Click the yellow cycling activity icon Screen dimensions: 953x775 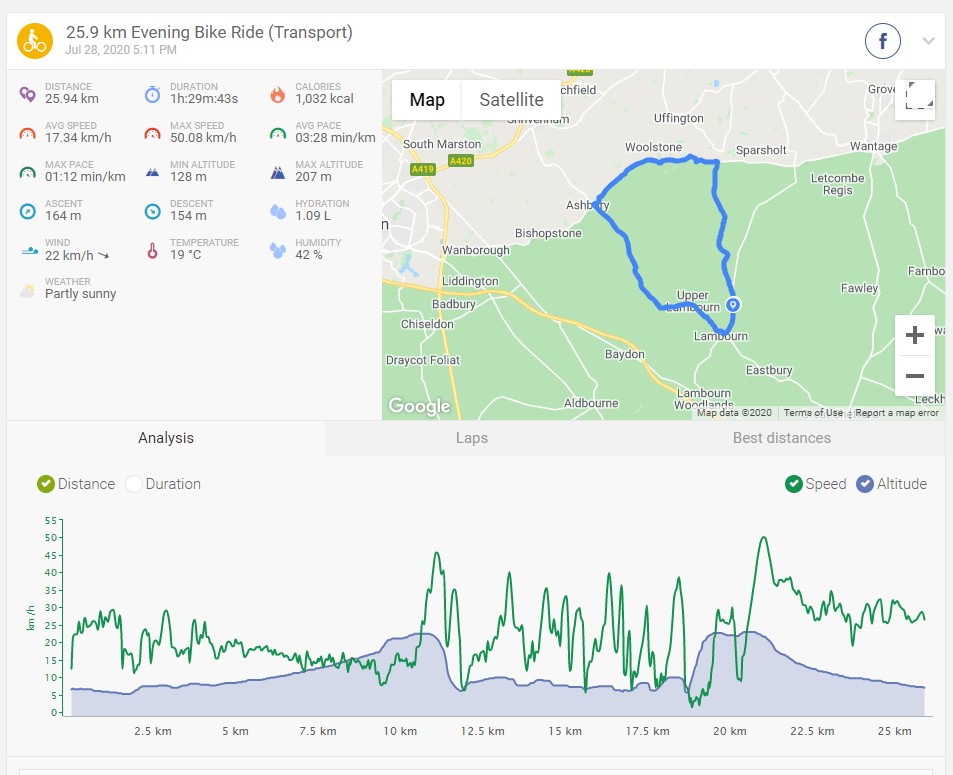(34, 40)
